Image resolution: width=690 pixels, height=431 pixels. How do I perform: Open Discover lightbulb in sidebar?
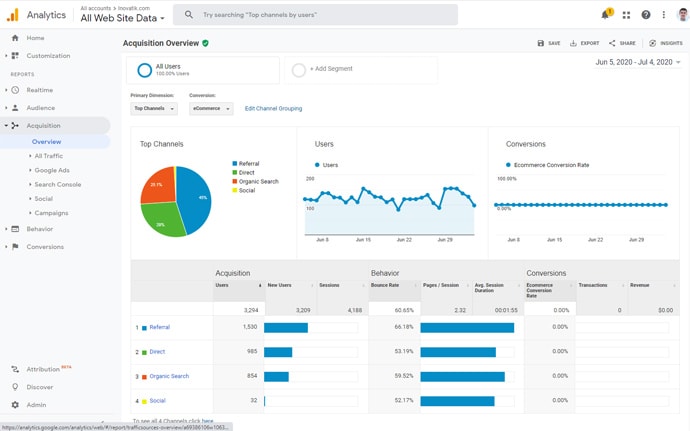click(x=15, y=387)
